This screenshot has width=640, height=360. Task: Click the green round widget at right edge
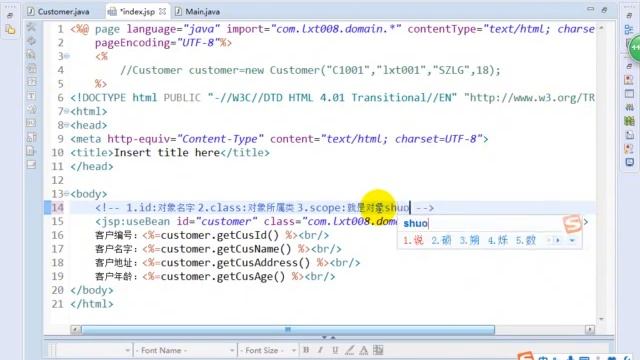coord(634,48)
